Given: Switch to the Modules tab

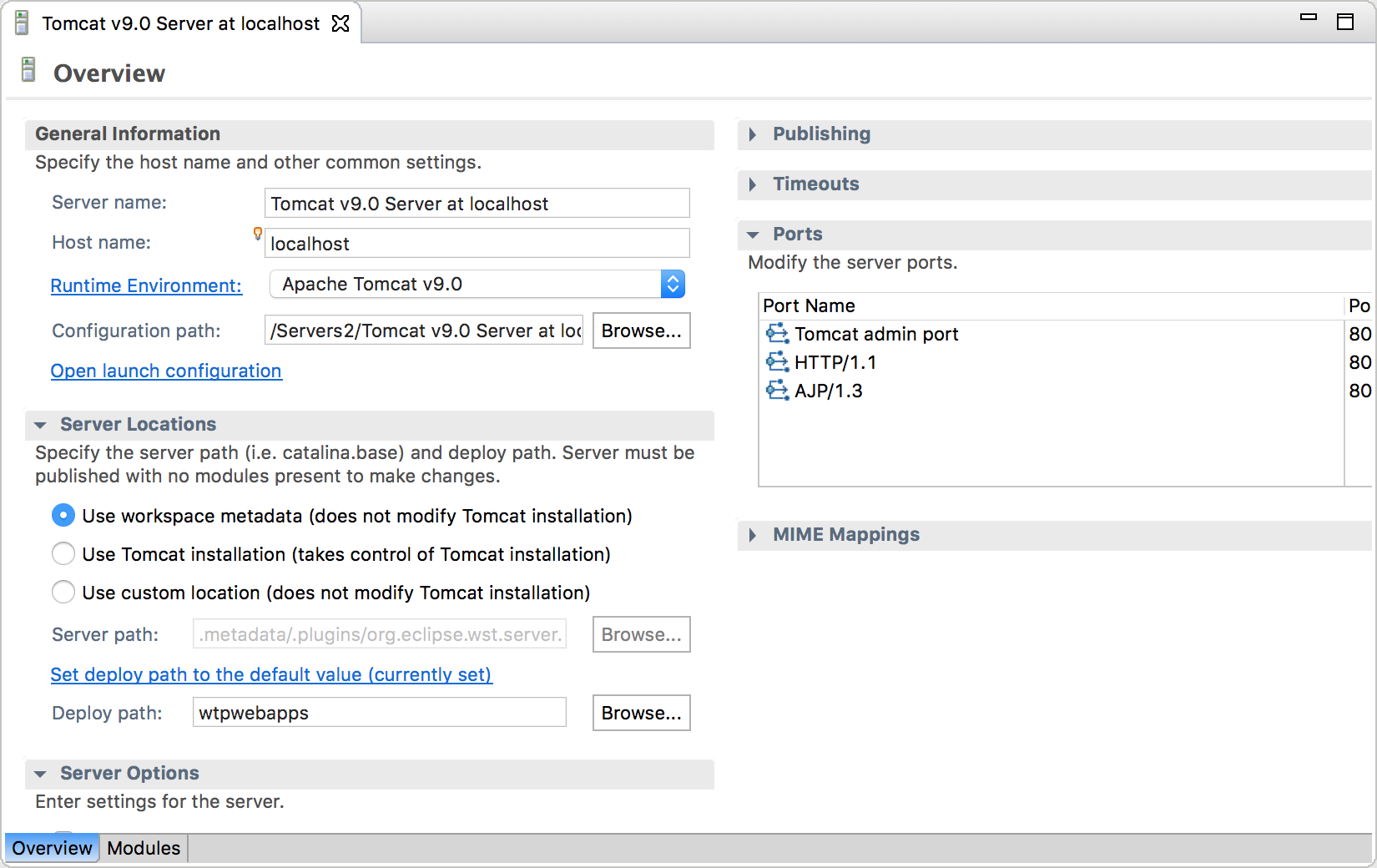Looking at the screenshot, I should 144,848.
